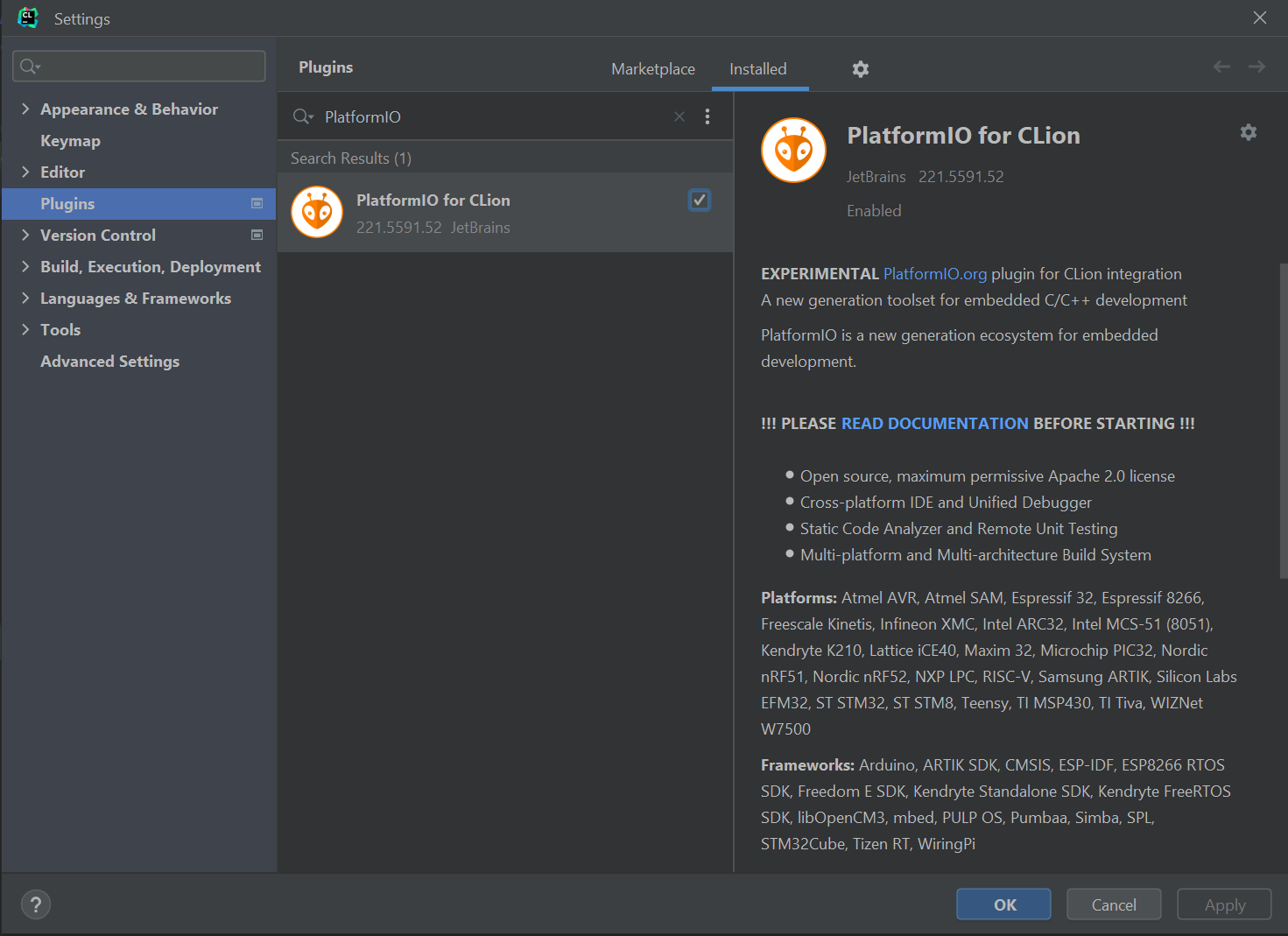Open READ DOCUMENTATION link
This screenshot has height=936, width=1288.
coord(935,424)
